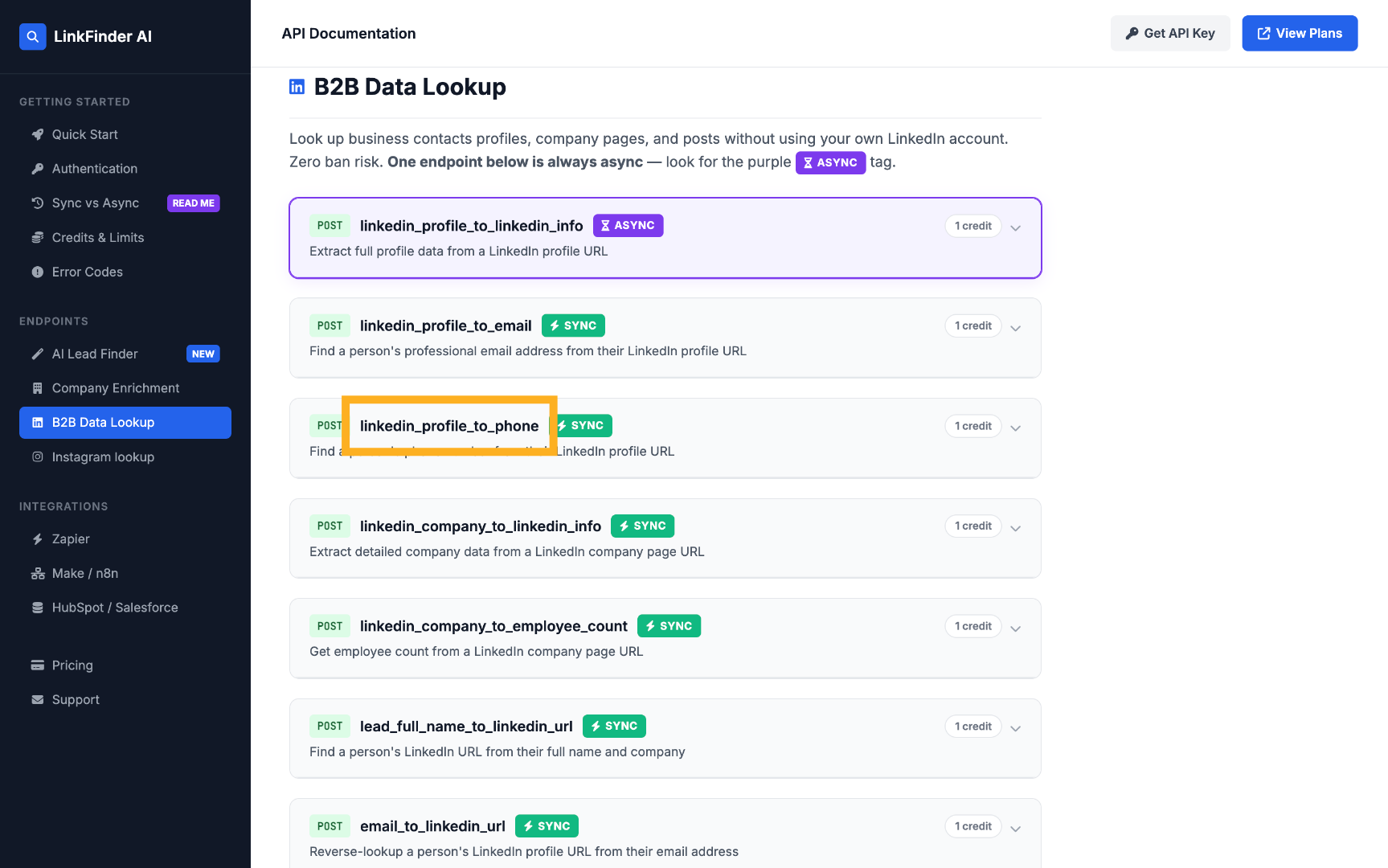
Task: Click the SYNC tag on email_to_linkedin_url
Action: pyautogui.click(x=547, y=826)
